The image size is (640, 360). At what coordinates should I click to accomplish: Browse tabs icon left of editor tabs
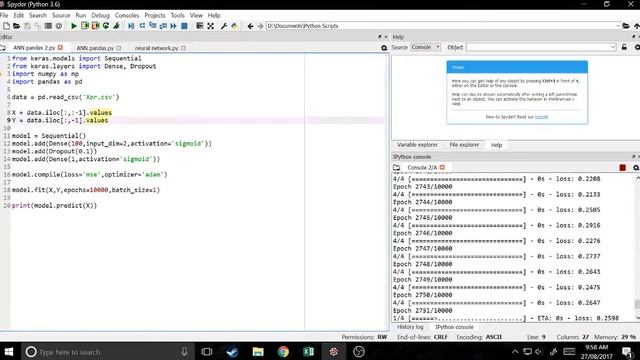point(3,48)
